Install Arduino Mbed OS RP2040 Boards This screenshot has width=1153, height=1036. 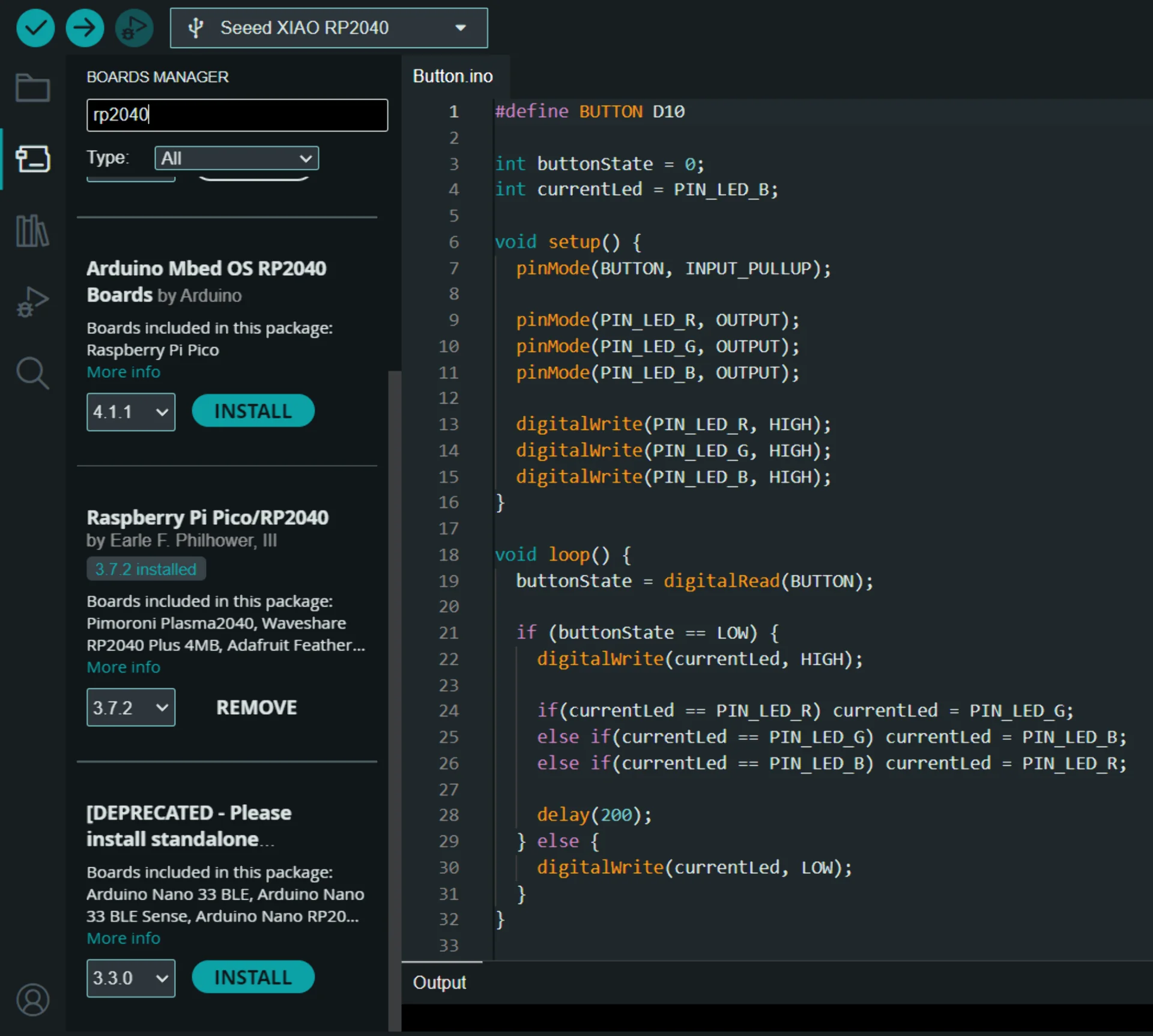click(x=253, y=411)
